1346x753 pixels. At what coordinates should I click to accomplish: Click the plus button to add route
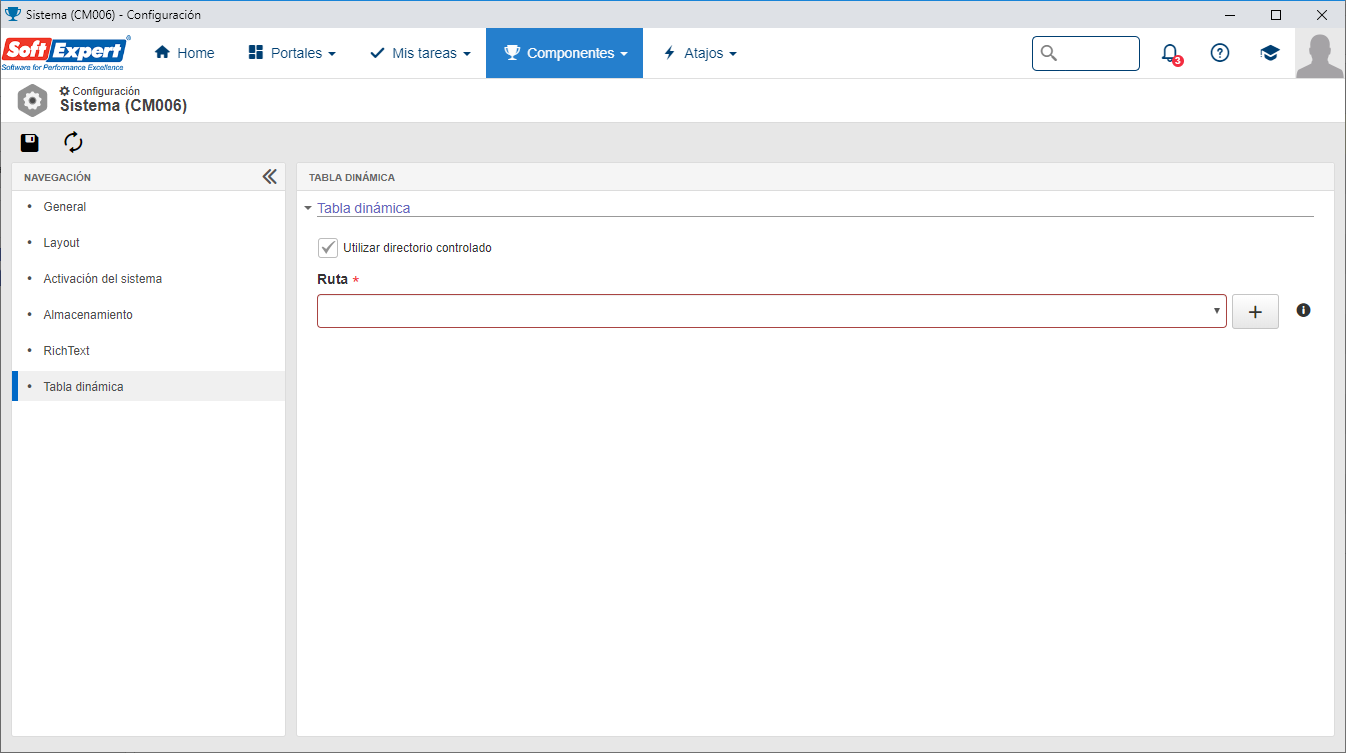(x=1255, y=312)
